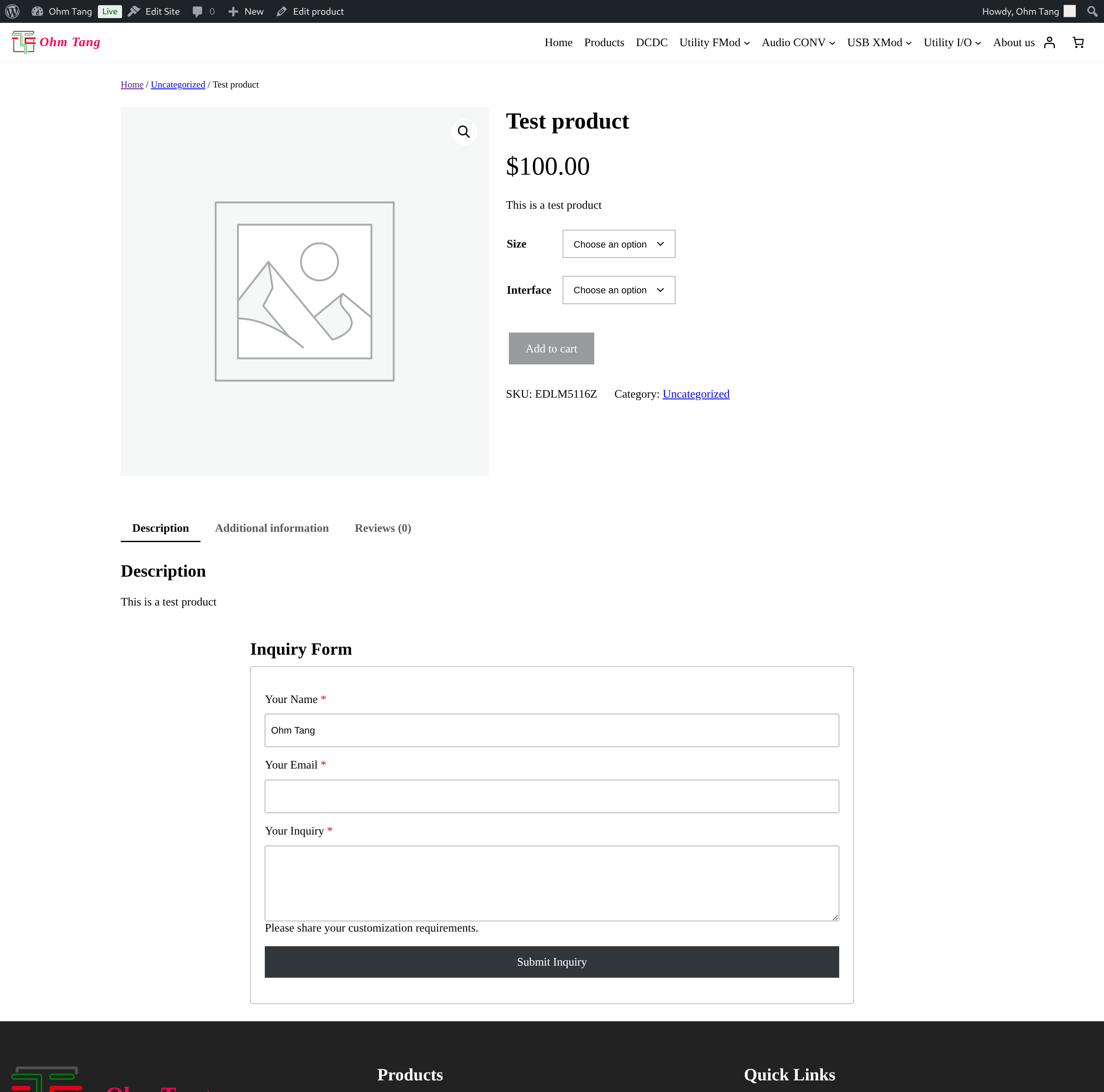
Task: Click the account user icon in the header
Action: point(1049,42)
